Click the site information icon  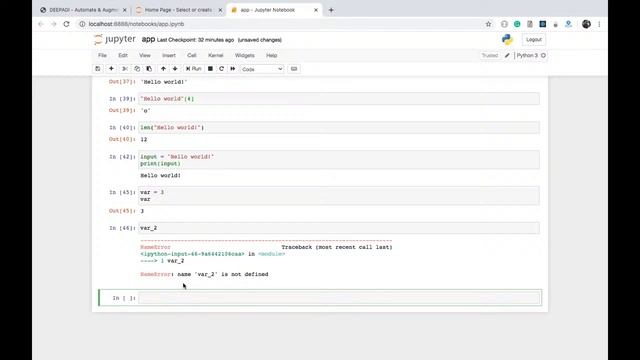pyautogui.click(x=82, y=24)
